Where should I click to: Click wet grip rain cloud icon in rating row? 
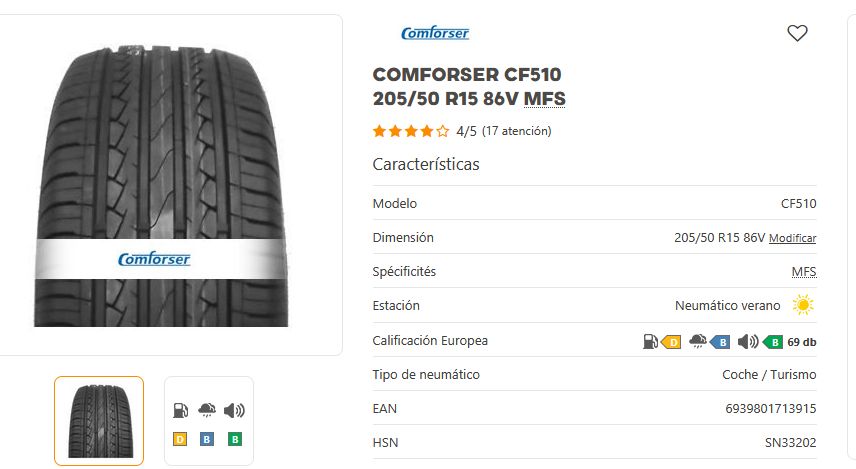[x=698, y=341]
